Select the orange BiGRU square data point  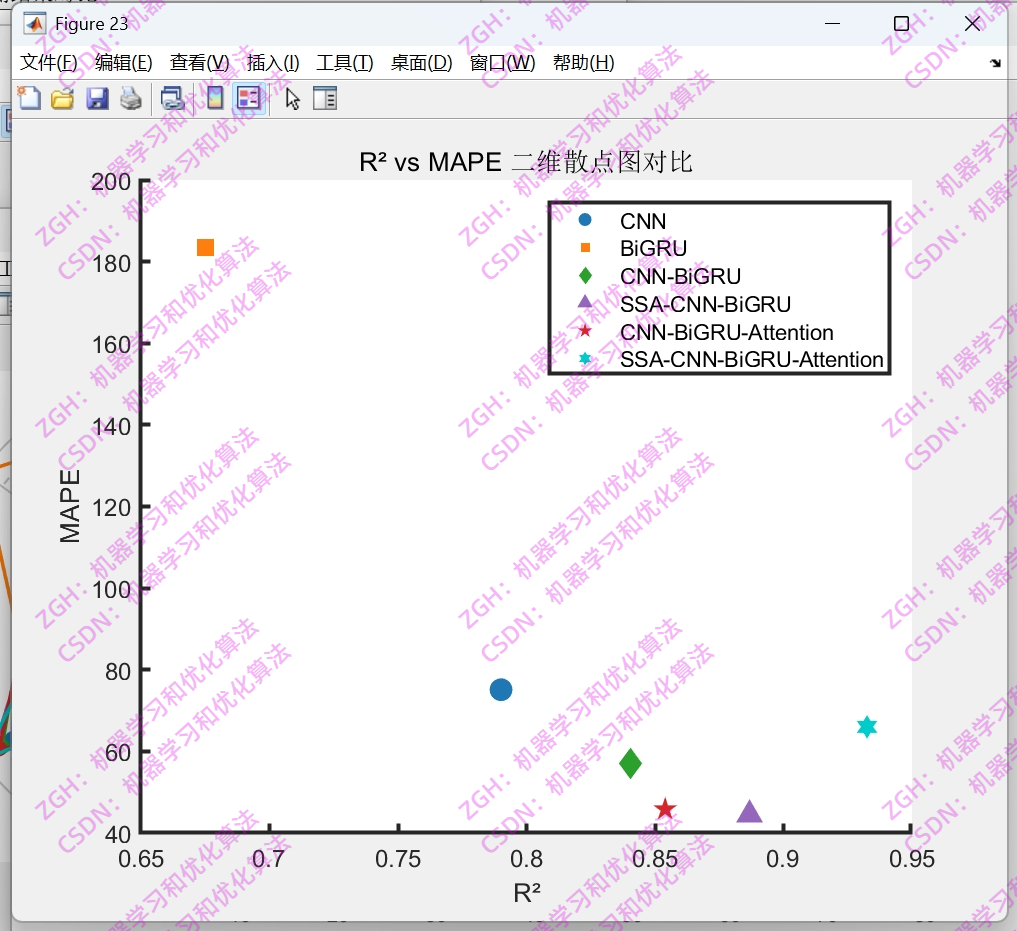pos(205,247)
